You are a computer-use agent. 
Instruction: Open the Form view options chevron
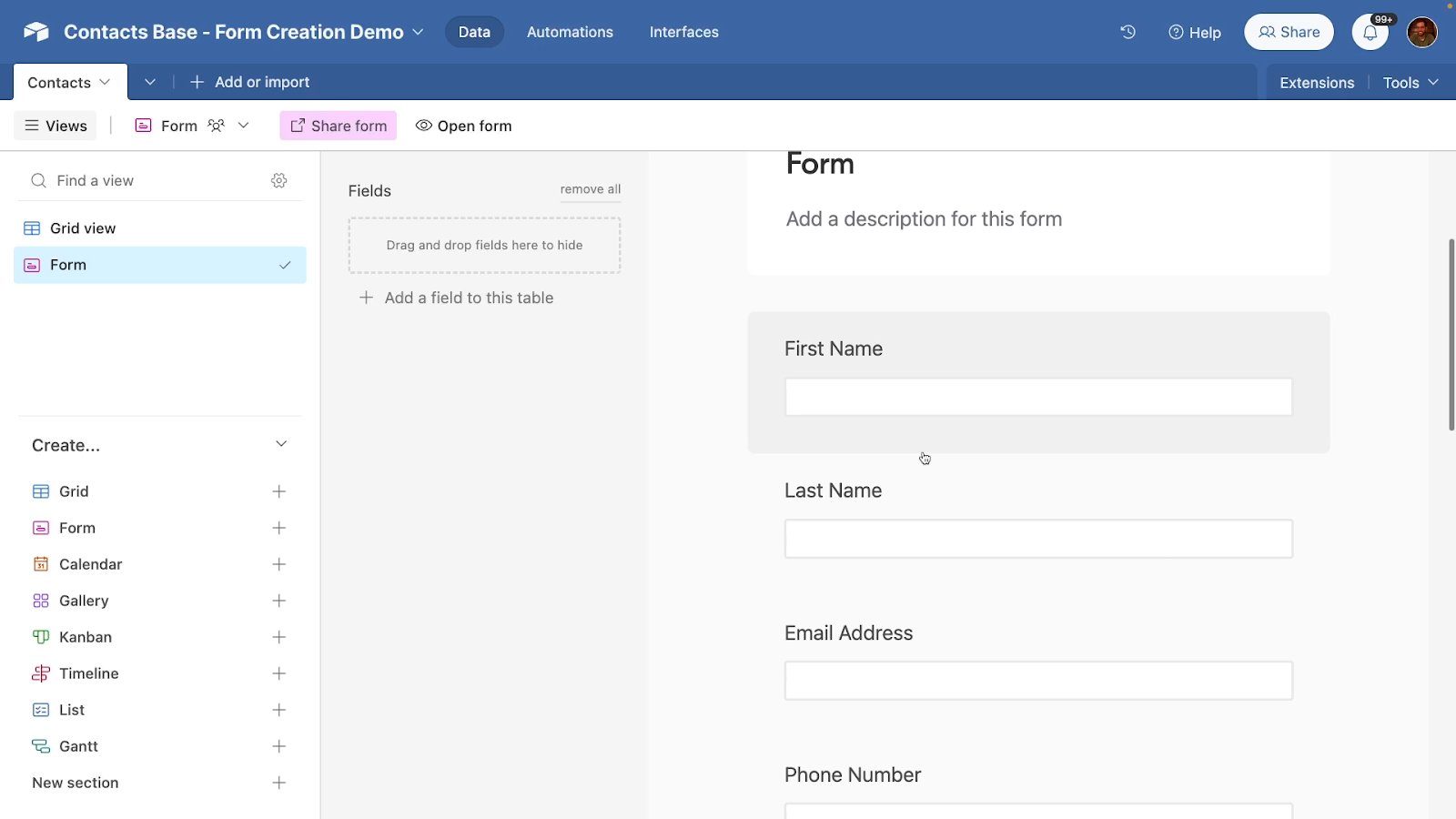pos(243,126)
